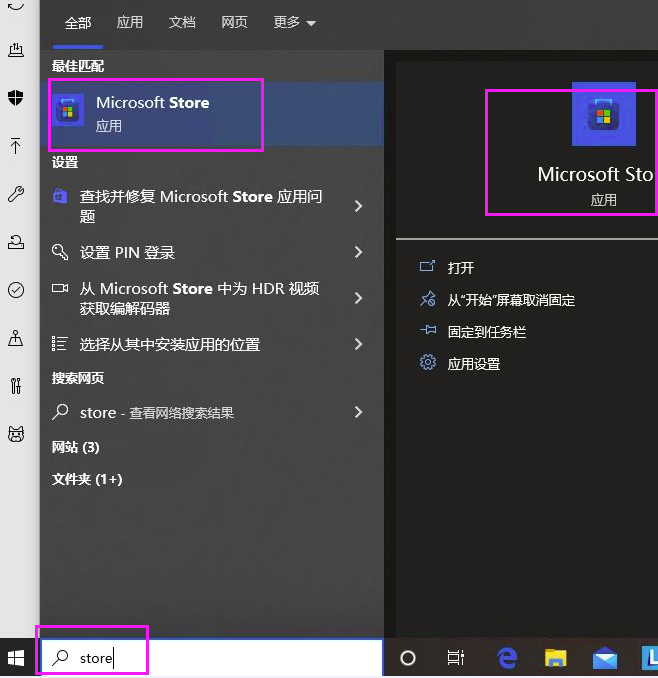Click the video camera icon beside HDR result
Screen dimensions: 658x678
tap(60, 288)
